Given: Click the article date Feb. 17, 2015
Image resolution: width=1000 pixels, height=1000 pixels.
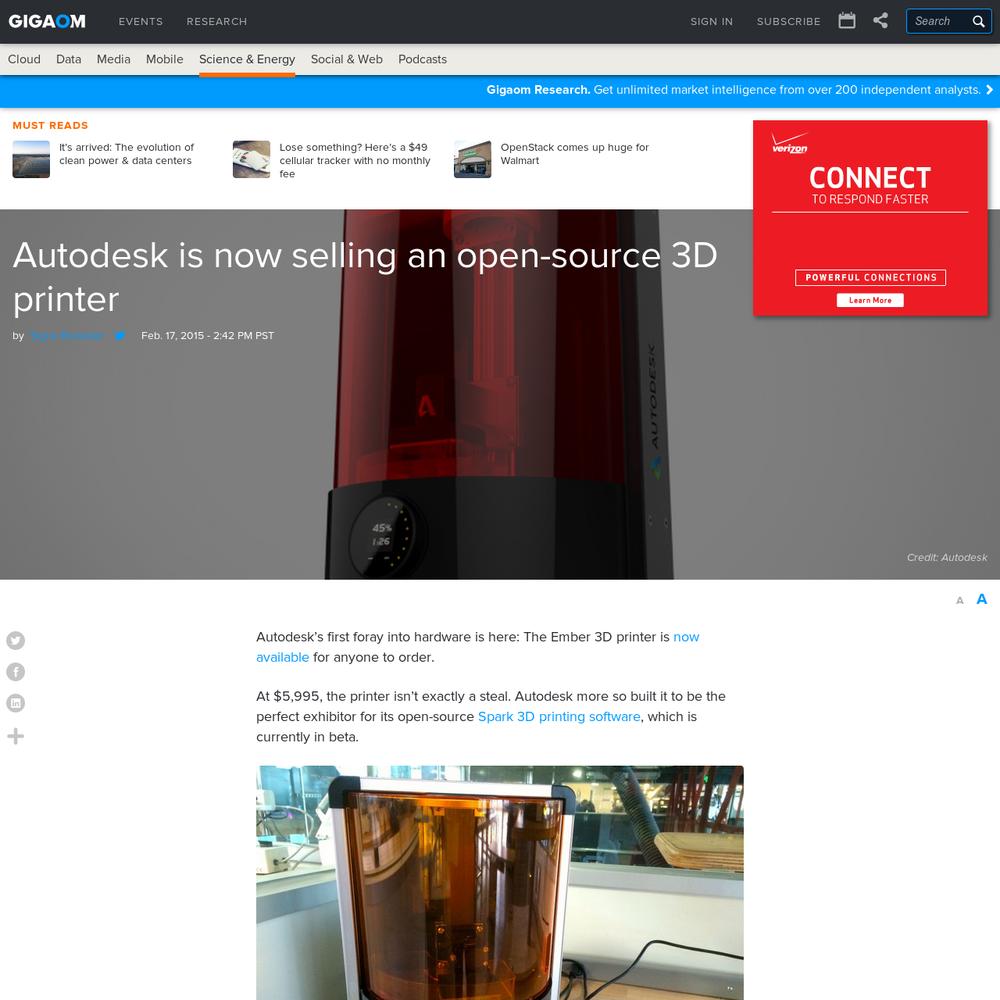Looking at the screenshot, I should click(x=207, y=335).
